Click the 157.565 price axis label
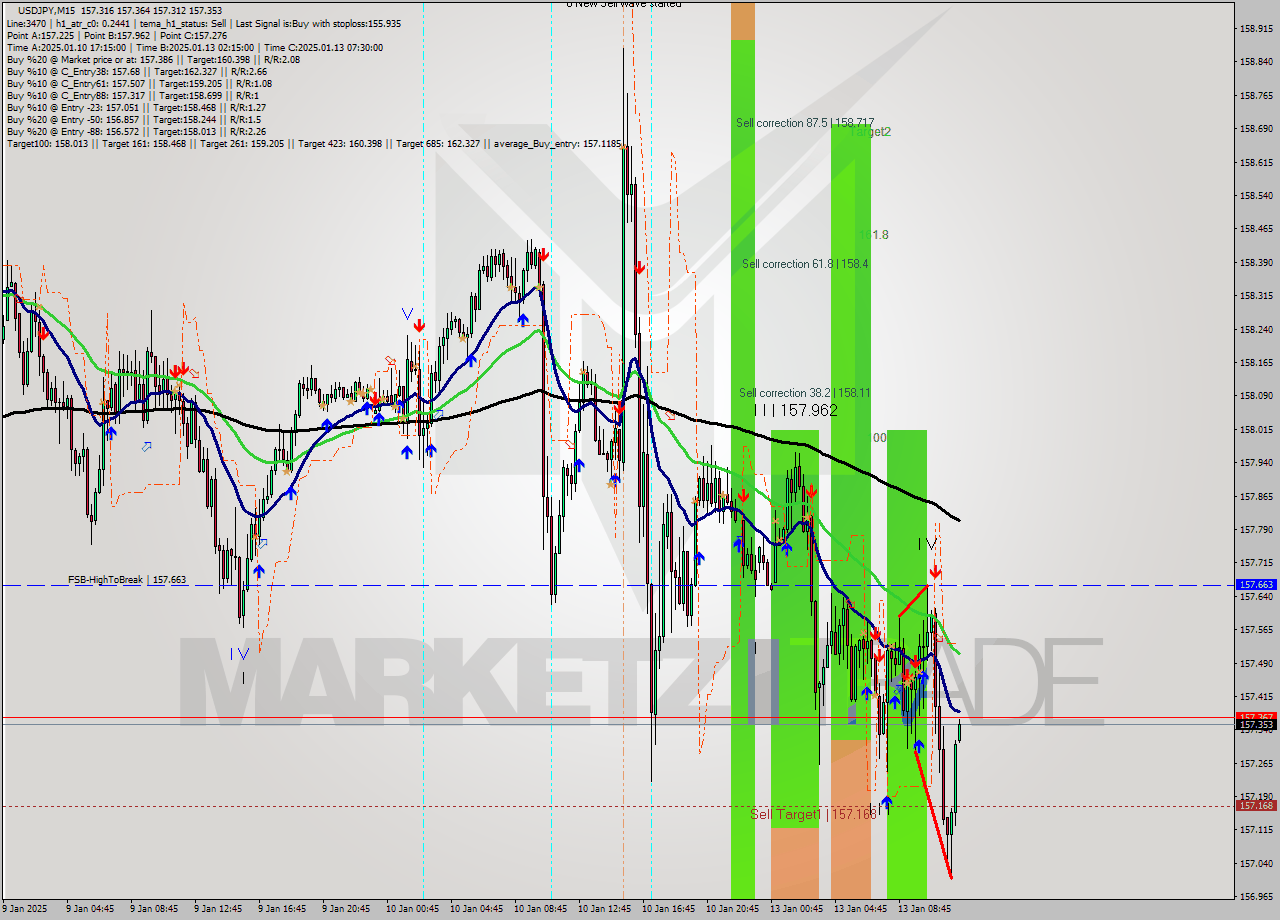The height and width of the screenshot is (920, 1280). 1255,629
